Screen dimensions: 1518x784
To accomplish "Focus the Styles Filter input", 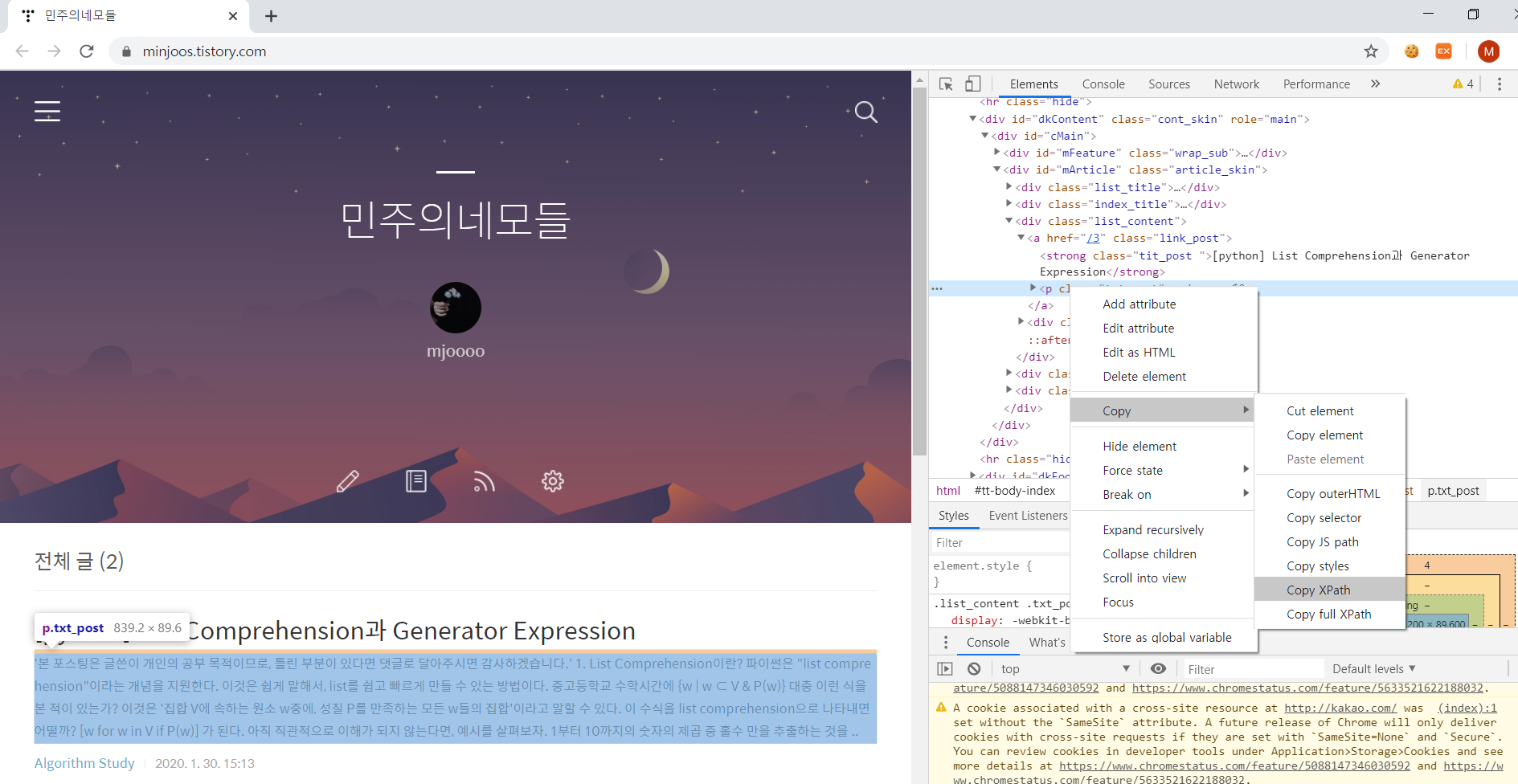I will point(1000,543).
